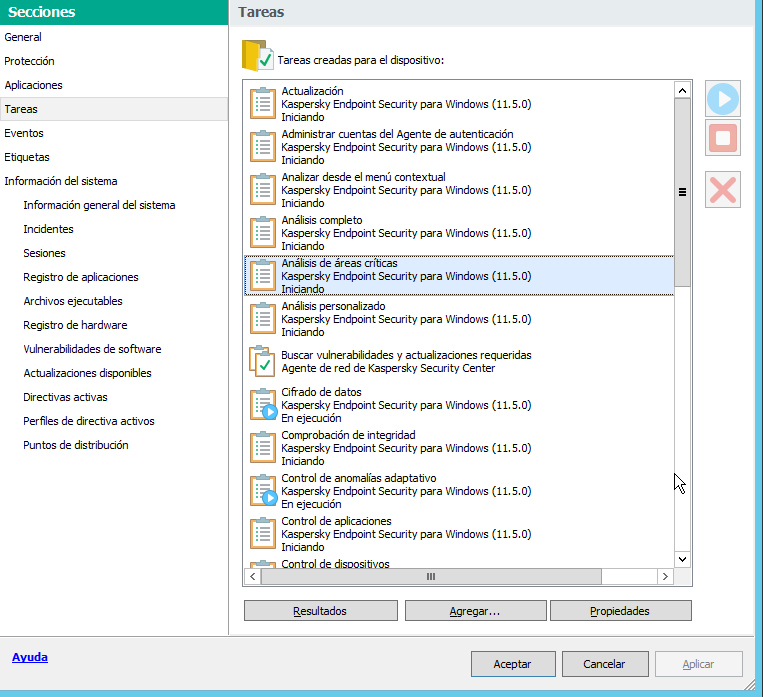763x697 pixels.
Task: Select the Control de dispositivos task
Action: [335, 564]
